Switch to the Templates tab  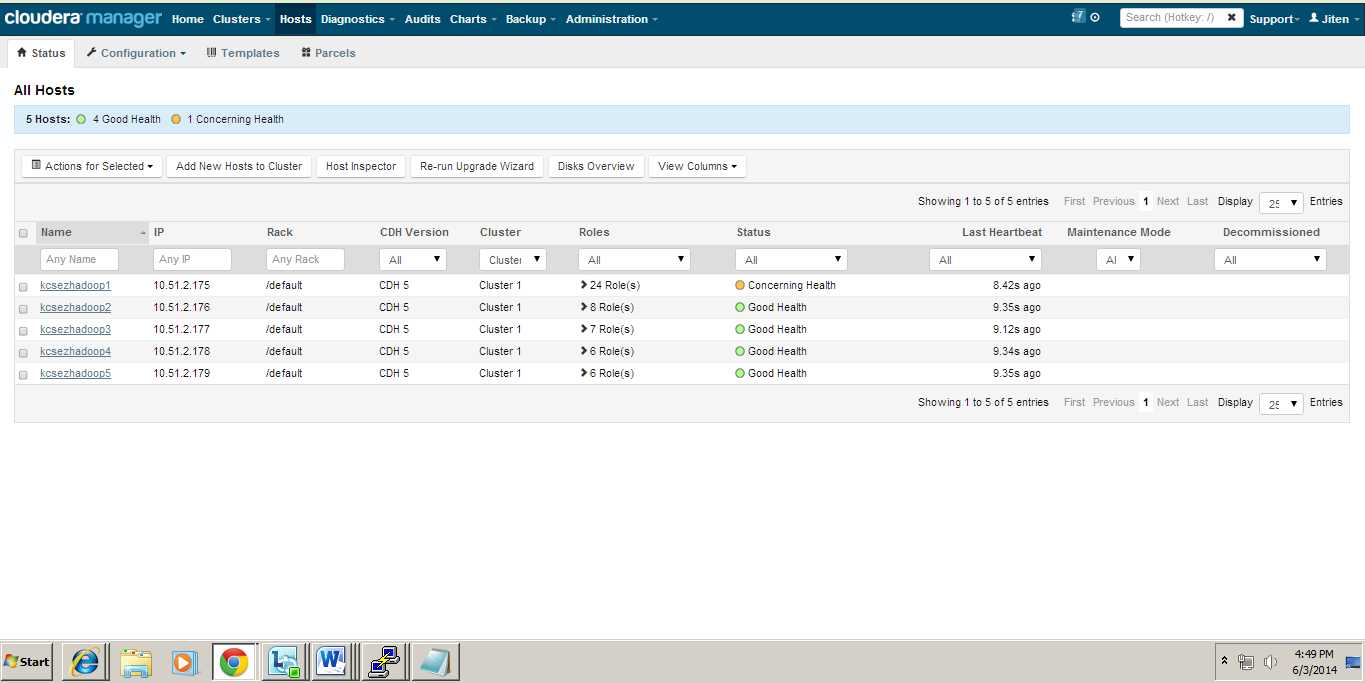243,53
